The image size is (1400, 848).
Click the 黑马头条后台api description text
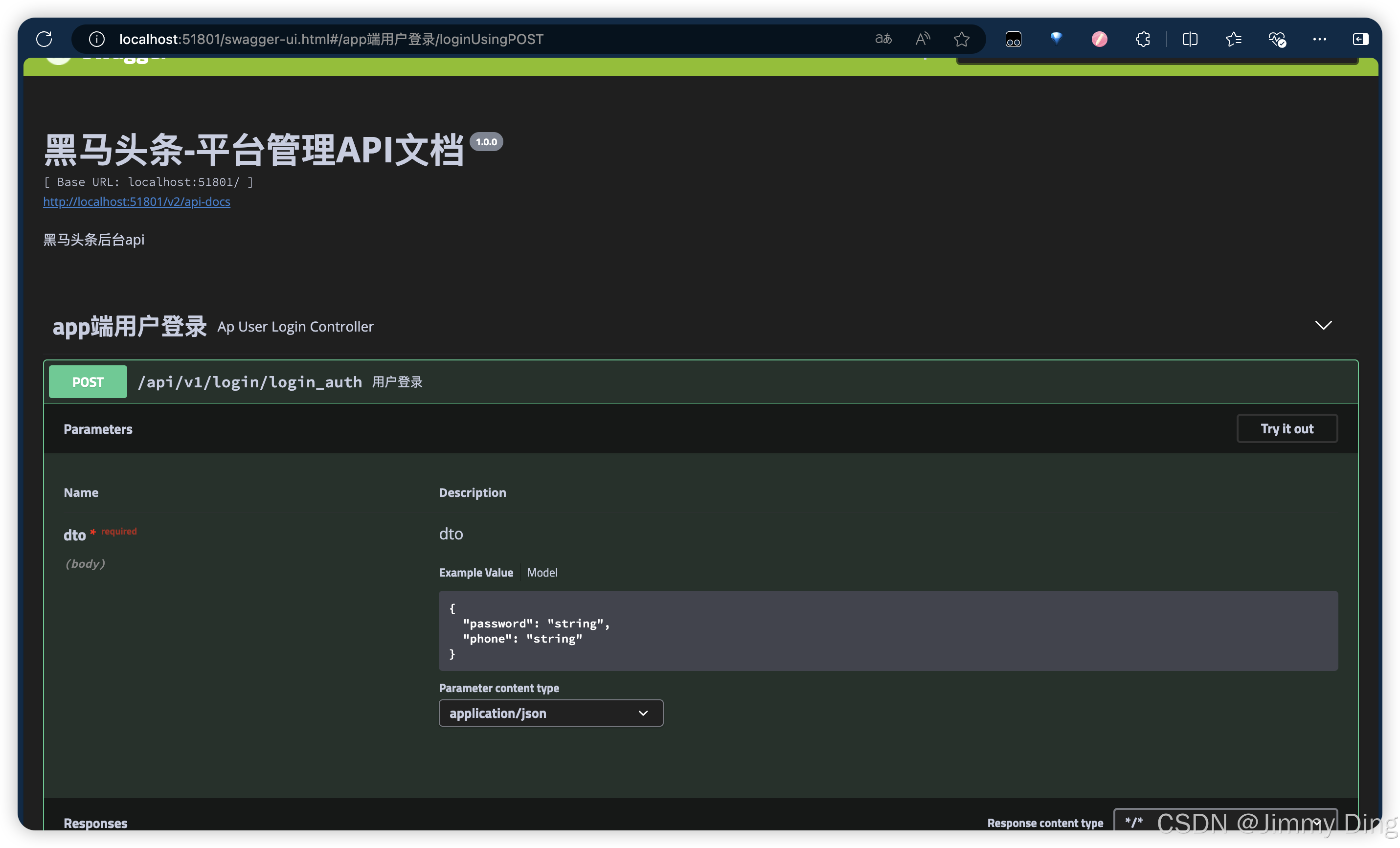click(x=94, y=240)
